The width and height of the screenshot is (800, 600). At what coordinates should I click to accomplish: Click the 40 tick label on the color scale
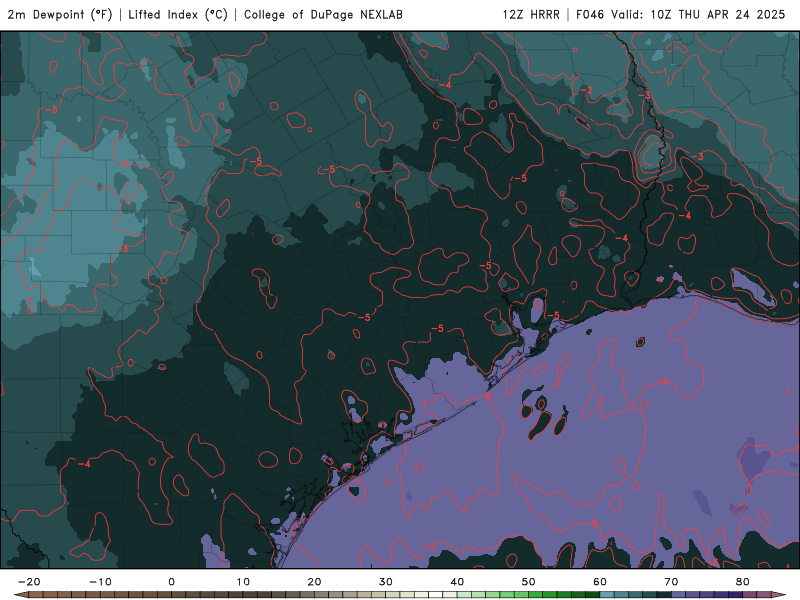point(457,582)
